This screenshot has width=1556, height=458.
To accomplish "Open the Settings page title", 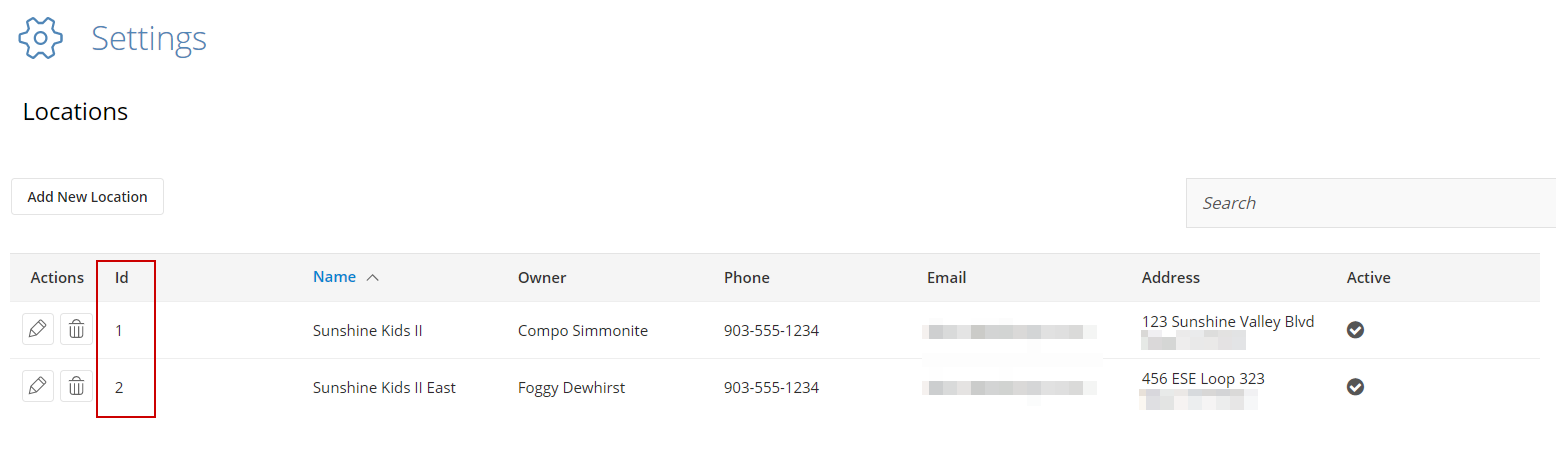I will [x=149, y=38].
